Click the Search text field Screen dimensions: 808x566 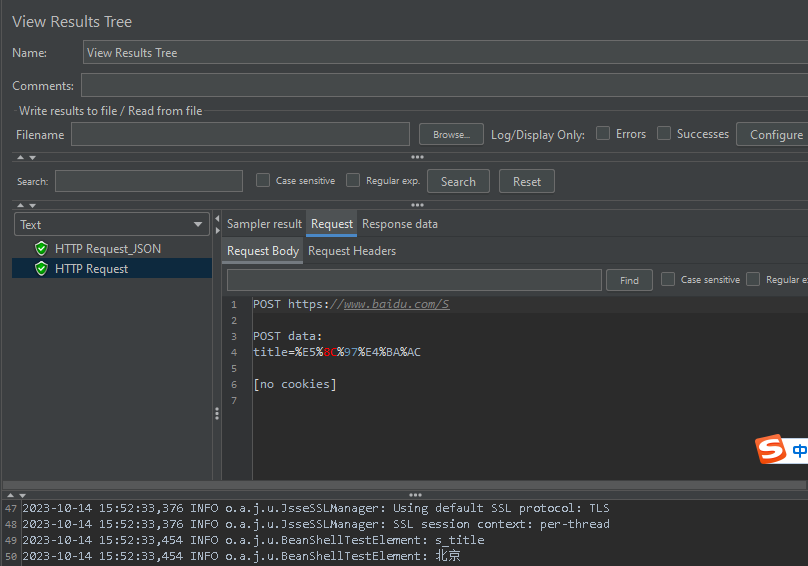pos(149,181)
